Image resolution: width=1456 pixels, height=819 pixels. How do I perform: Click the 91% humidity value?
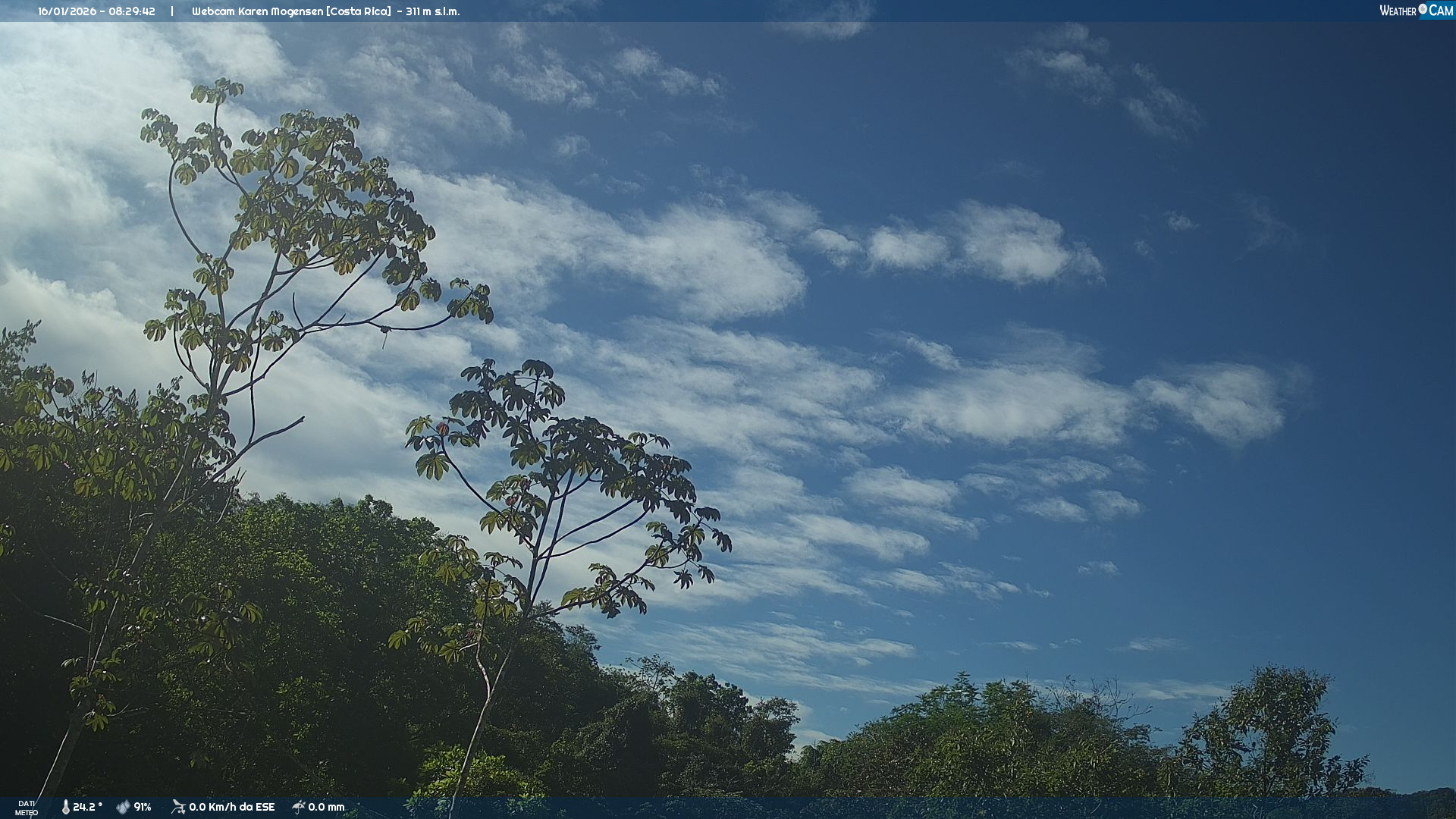tap(143, 807)
